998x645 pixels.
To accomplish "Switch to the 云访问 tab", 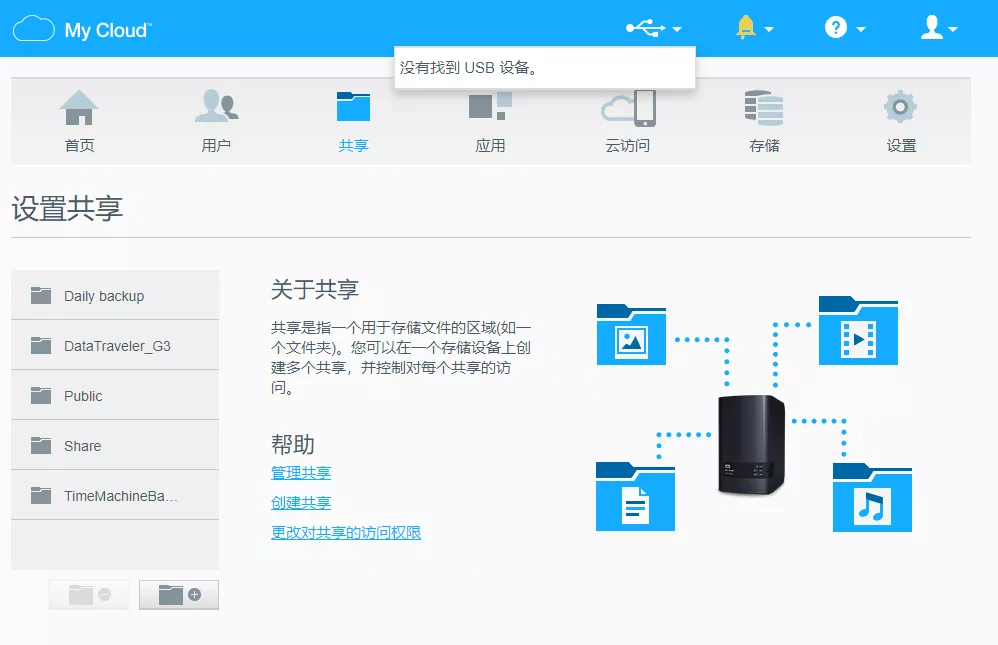I will (x=628, y=122).
